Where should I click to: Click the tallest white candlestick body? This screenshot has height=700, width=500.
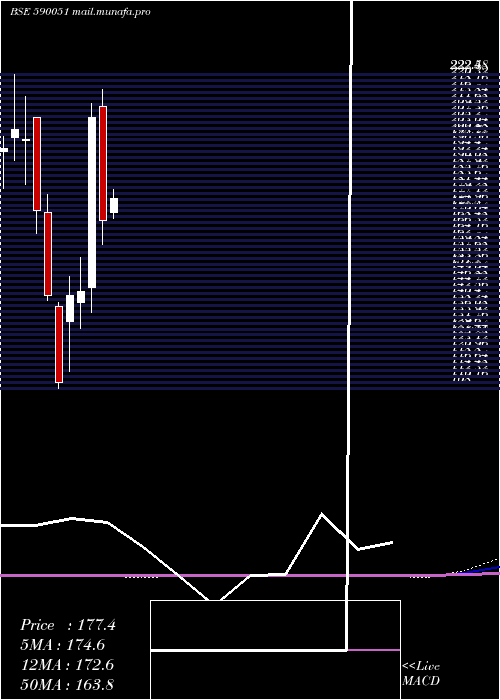(92, 202)
